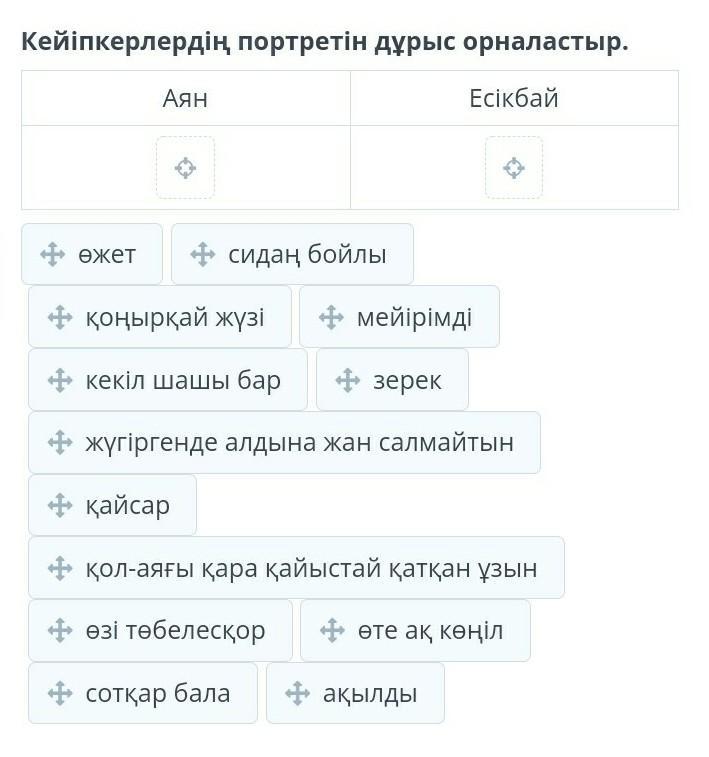Image resolution: width=709 pixels, height=757 pixels.
Task: Click the drag icon on сидаң бойлы
Action: click(x=202, y=254)
